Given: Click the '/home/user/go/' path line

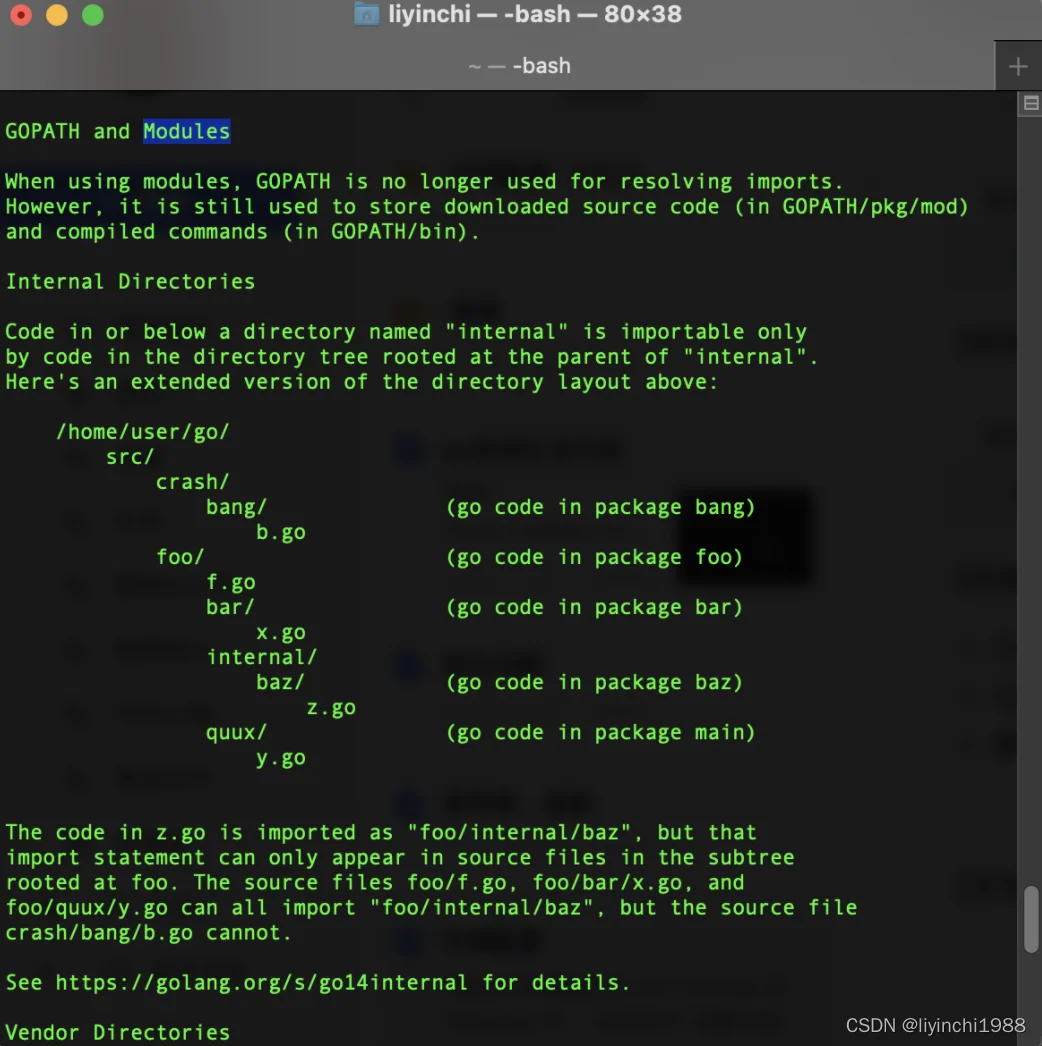Looking at the screenshot, I should point(143,432).
